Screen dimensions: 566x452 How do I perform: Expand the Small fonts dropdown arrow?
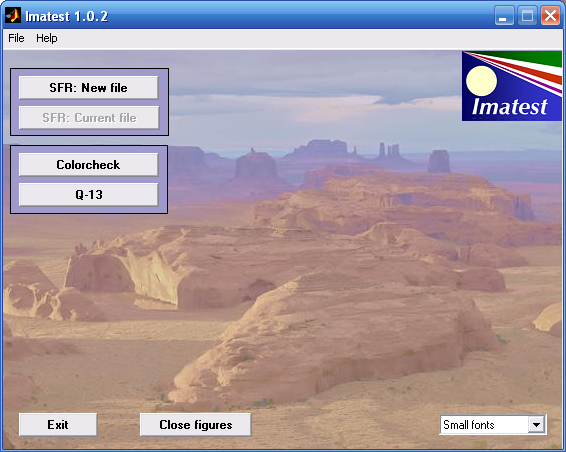pyautogui.click(x=536, y=425)
